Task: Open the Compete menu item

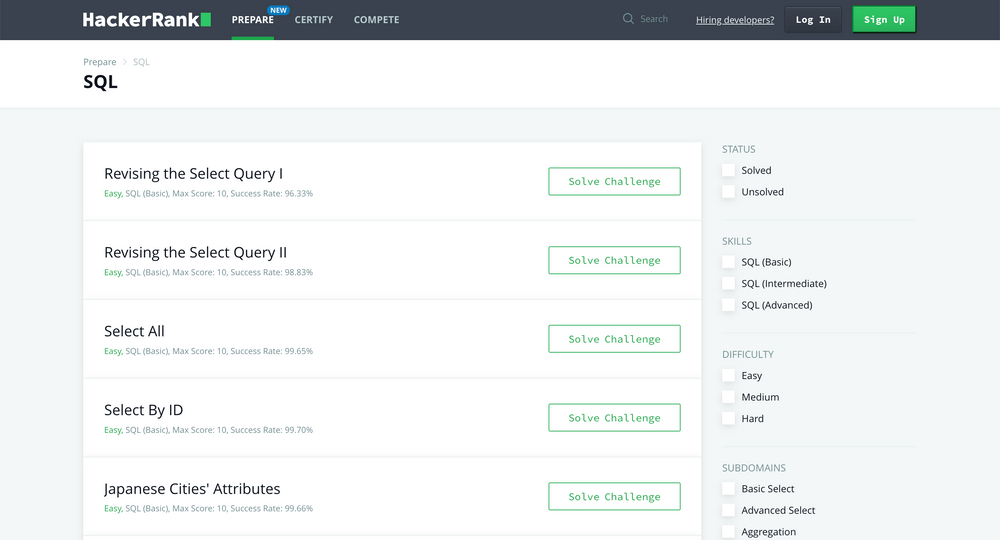Action: (376, 20)
